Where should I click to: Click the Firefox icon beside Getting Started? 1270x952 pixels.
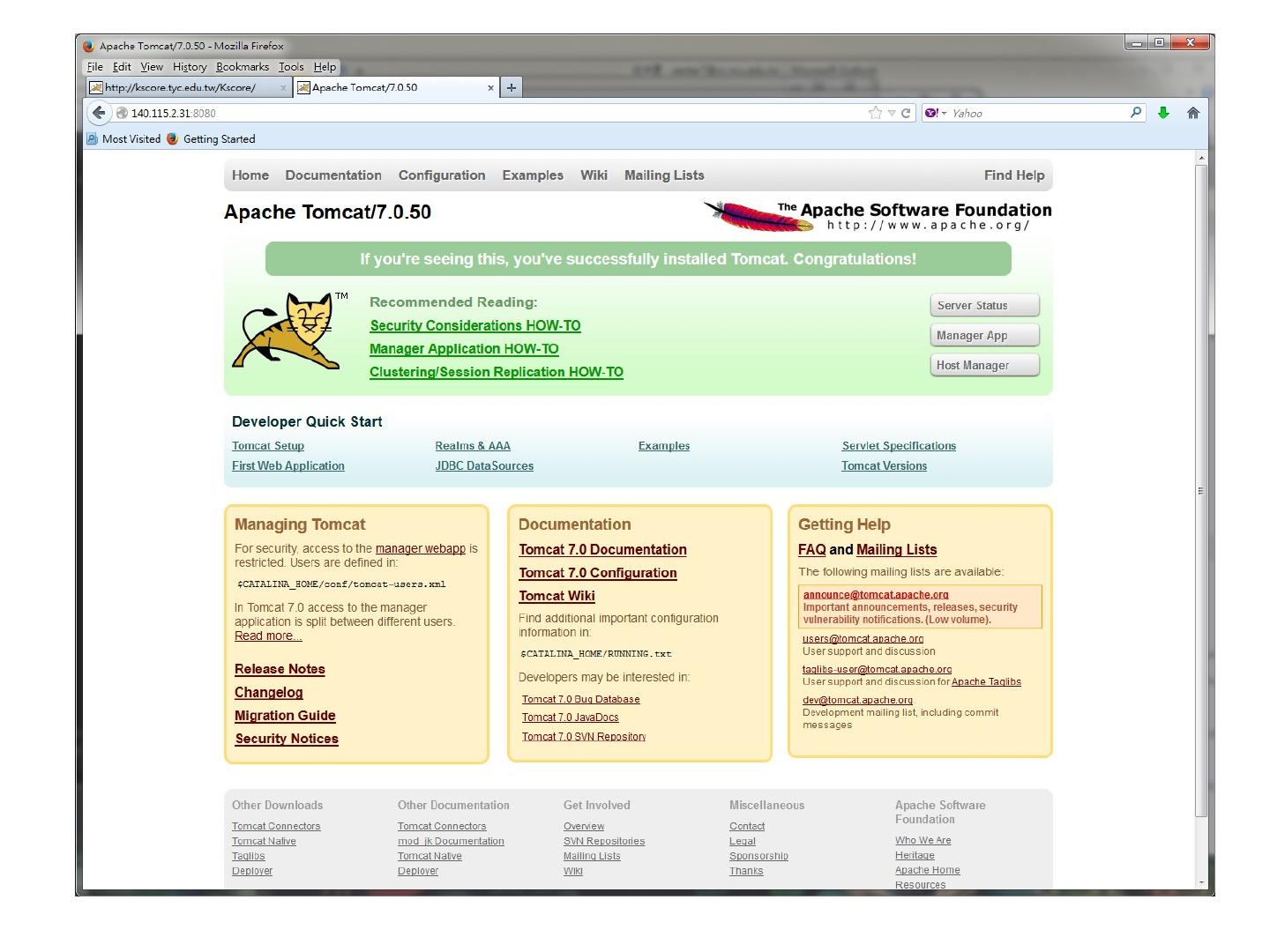[173, 138]
